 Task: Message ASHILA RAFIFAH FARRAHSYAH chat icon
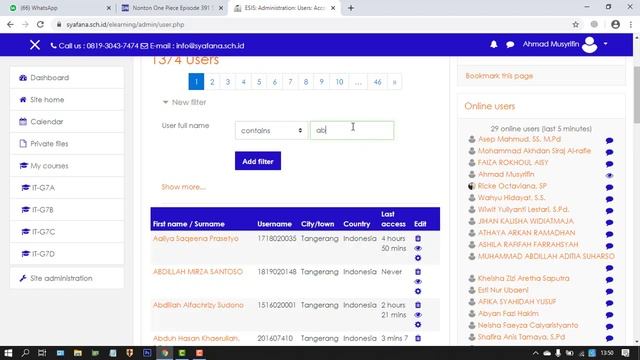[609, 246]
